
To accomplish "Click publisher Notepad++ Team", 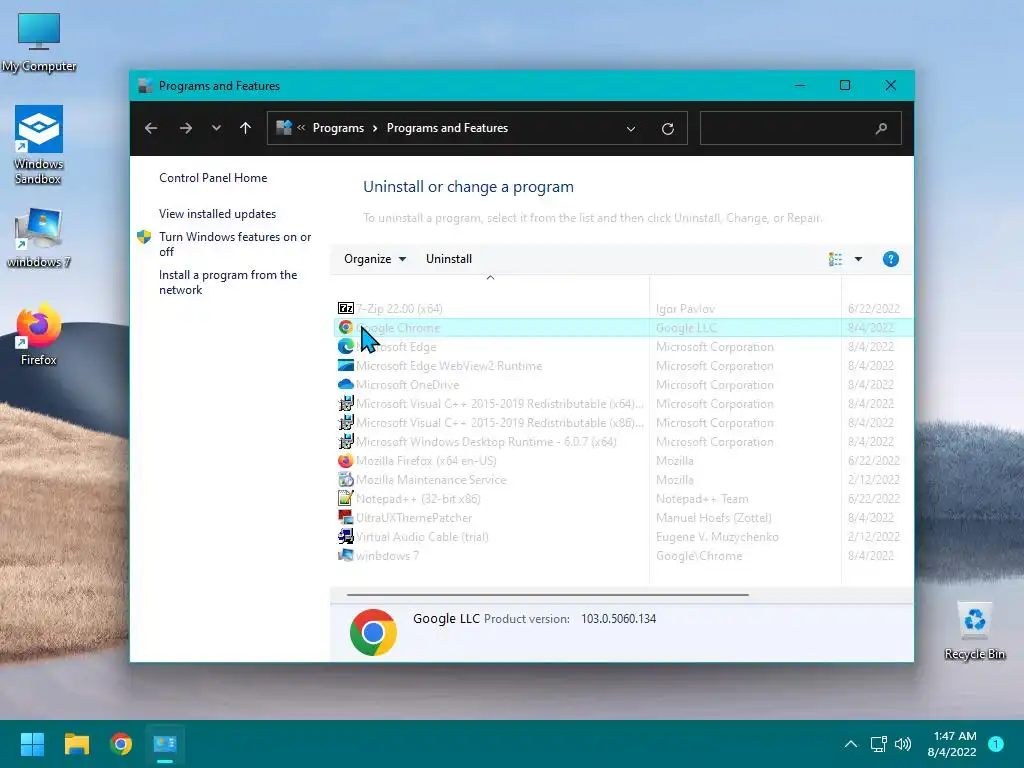I will pyautogui.click(x=702, y=499).
